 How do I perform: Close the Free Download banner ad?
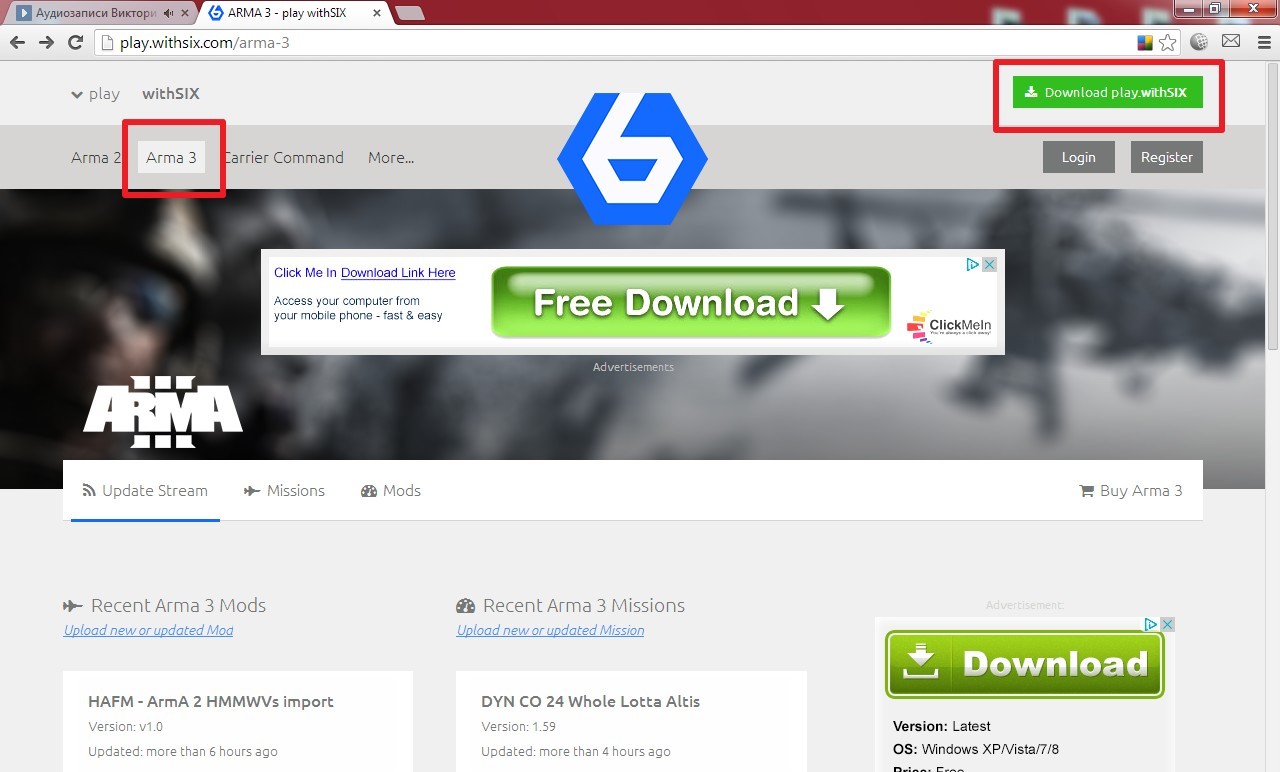pyautogui.click(x=989, y=264)
